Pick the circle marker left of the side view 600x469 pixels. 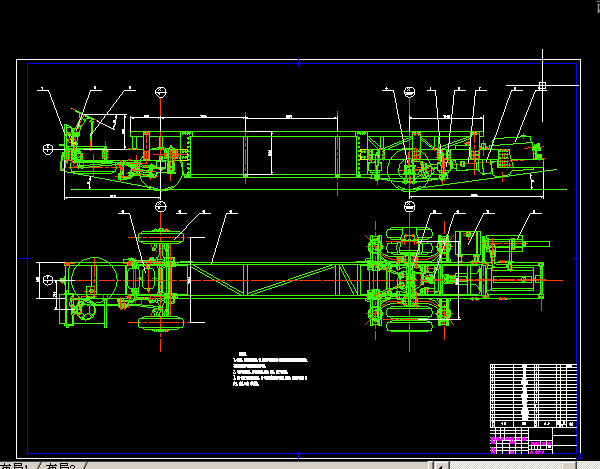coord(48,149)
